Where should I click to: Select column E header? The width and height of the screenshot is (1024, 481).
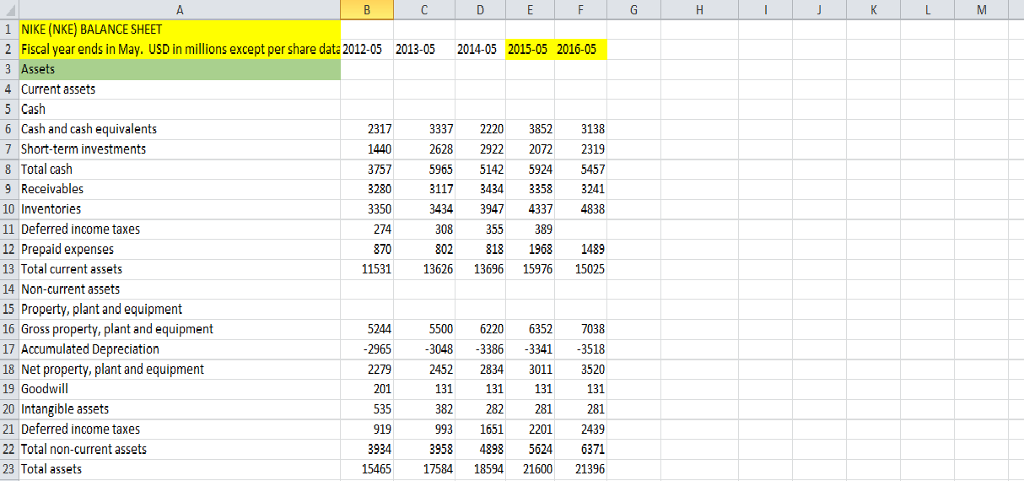(x=530, y=10)
